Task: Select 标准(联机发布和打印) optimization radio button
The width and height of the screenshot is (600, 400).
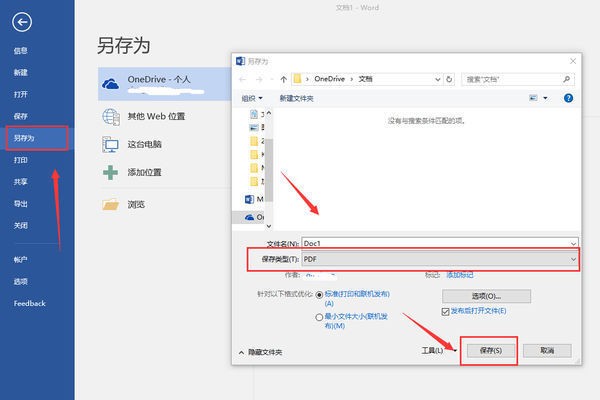Action: [320, 295]
